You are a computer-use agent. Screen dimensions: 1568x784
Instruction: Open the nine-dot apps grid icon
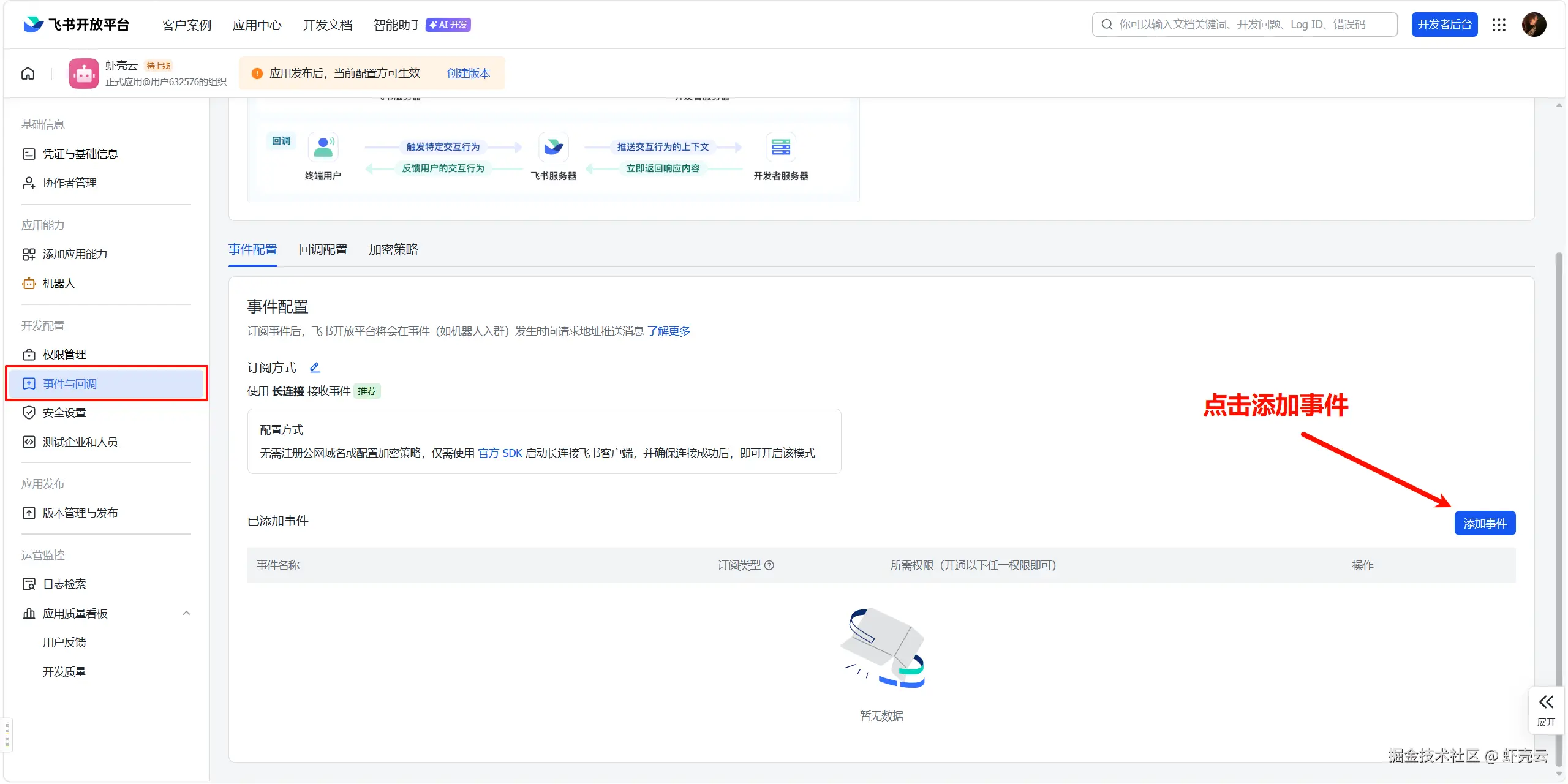pyautogui.click(x=1499, y=24)
